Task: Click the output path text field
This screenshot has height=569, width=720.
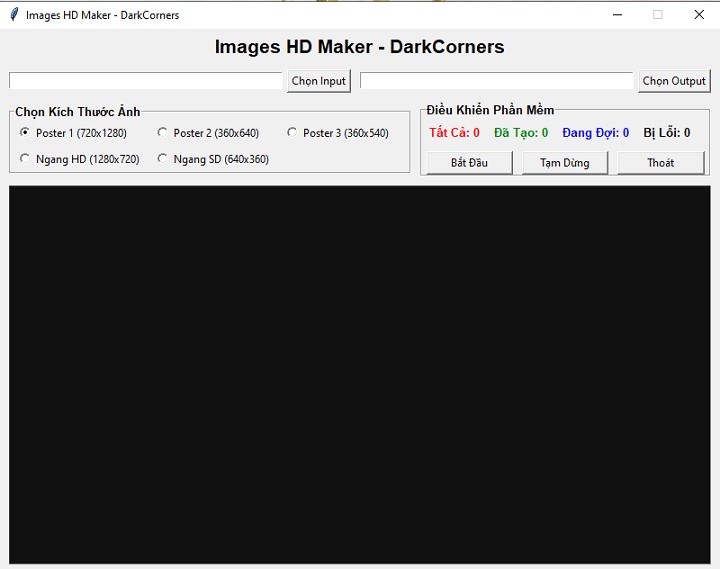Action: pyautogui.click(x=496, y=81)
